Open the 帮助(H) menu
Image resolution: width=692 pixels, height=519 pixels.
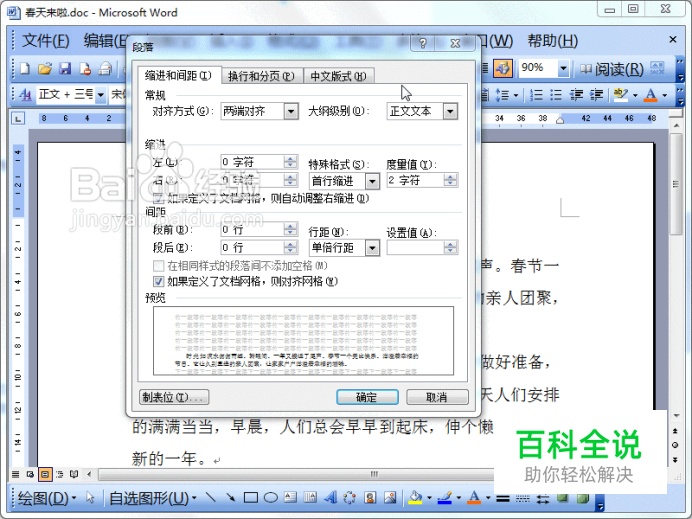click(553, 41)
